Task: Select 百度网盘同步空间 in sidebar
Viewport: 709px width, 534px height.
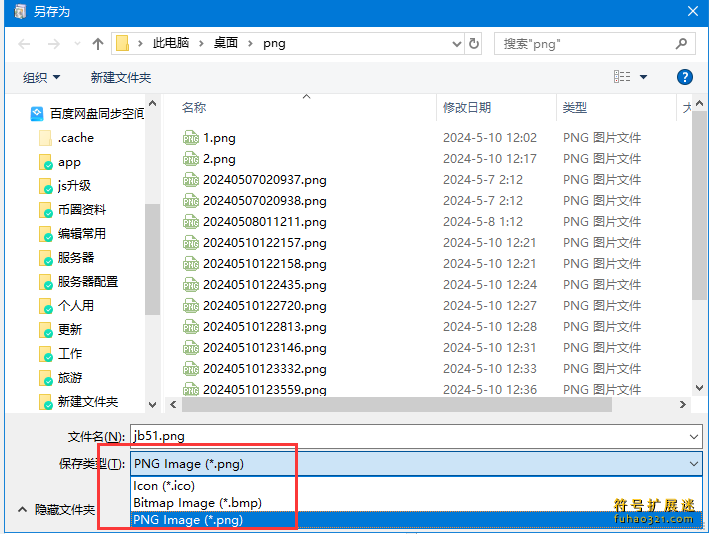Action: click(87, 113)
